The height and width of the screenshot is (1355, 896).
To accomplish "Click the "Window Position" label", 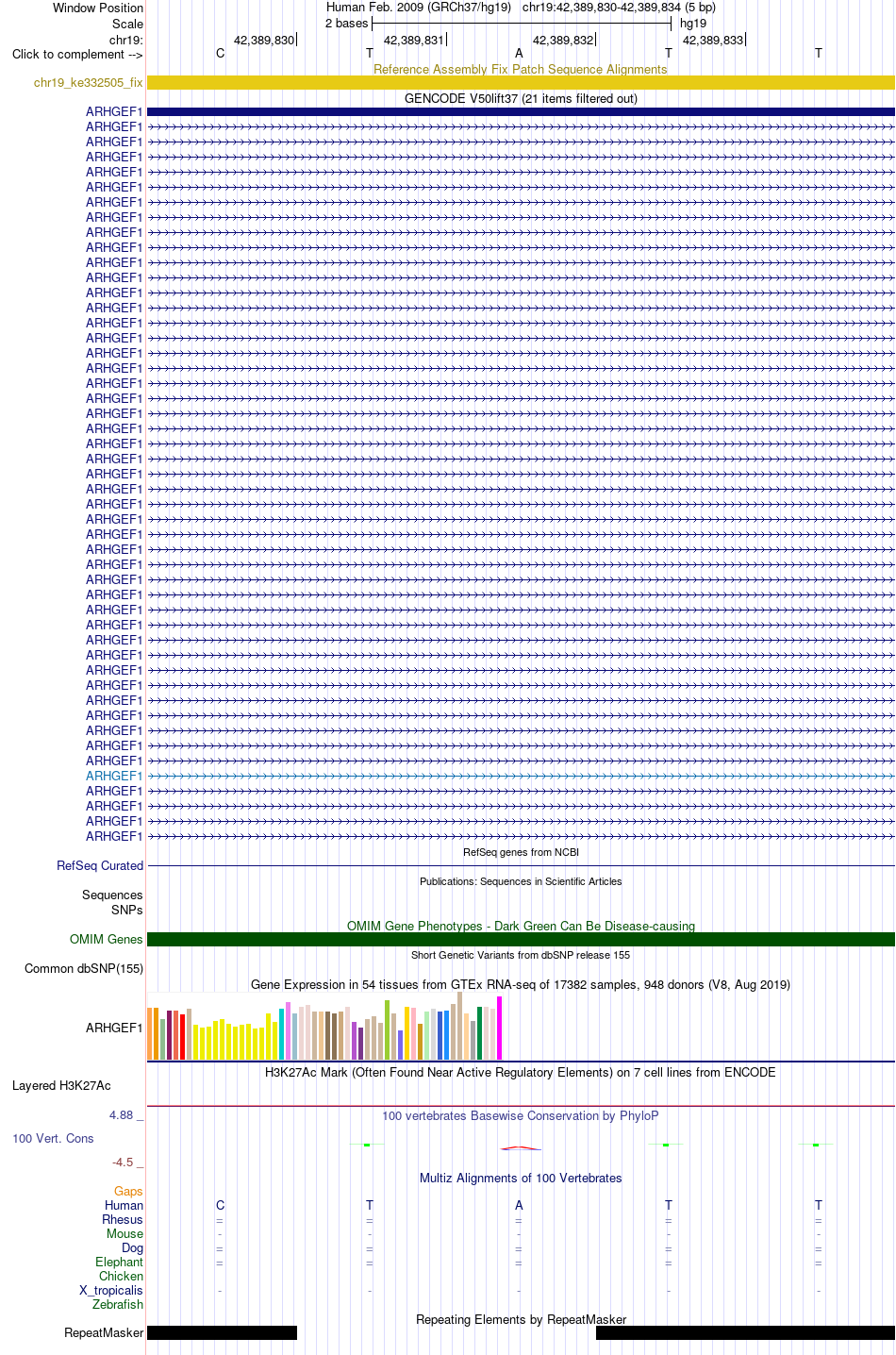I will [x=98, y=8].
